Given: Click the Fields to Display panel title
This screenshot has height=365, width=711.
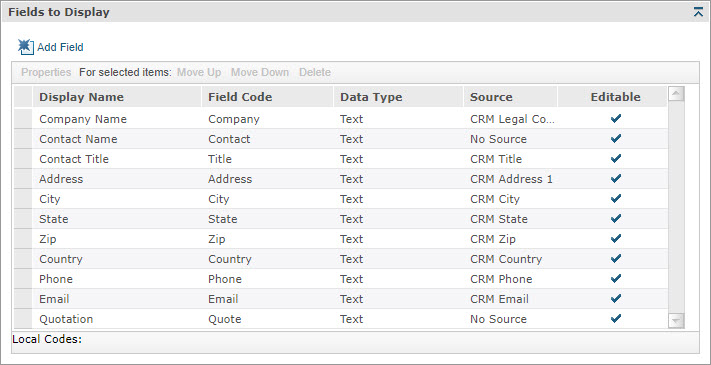Looking at the screenshot, I should tap(59, 12).
